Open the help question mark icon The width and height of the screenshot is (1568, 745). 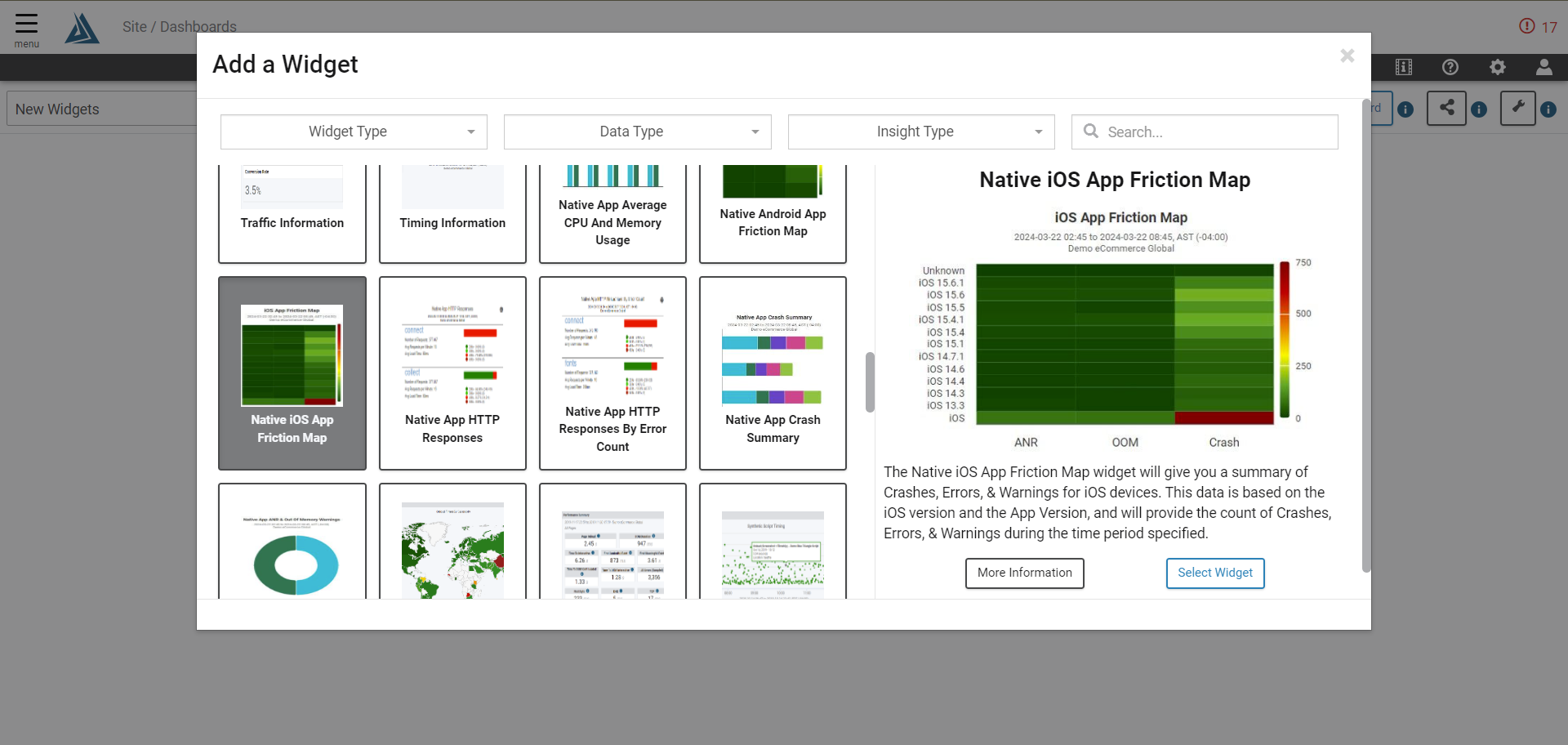tap(1450, 67)
